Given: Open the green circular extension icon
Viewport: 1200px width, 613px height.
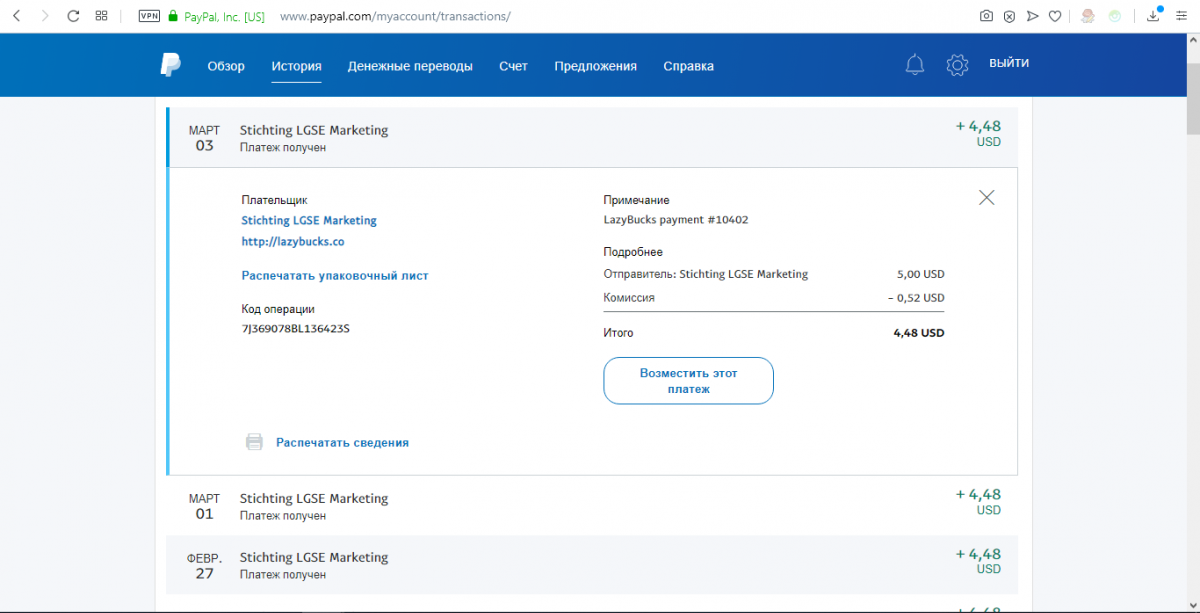Looking at the screenshot, I should (x=1114, y=16).
